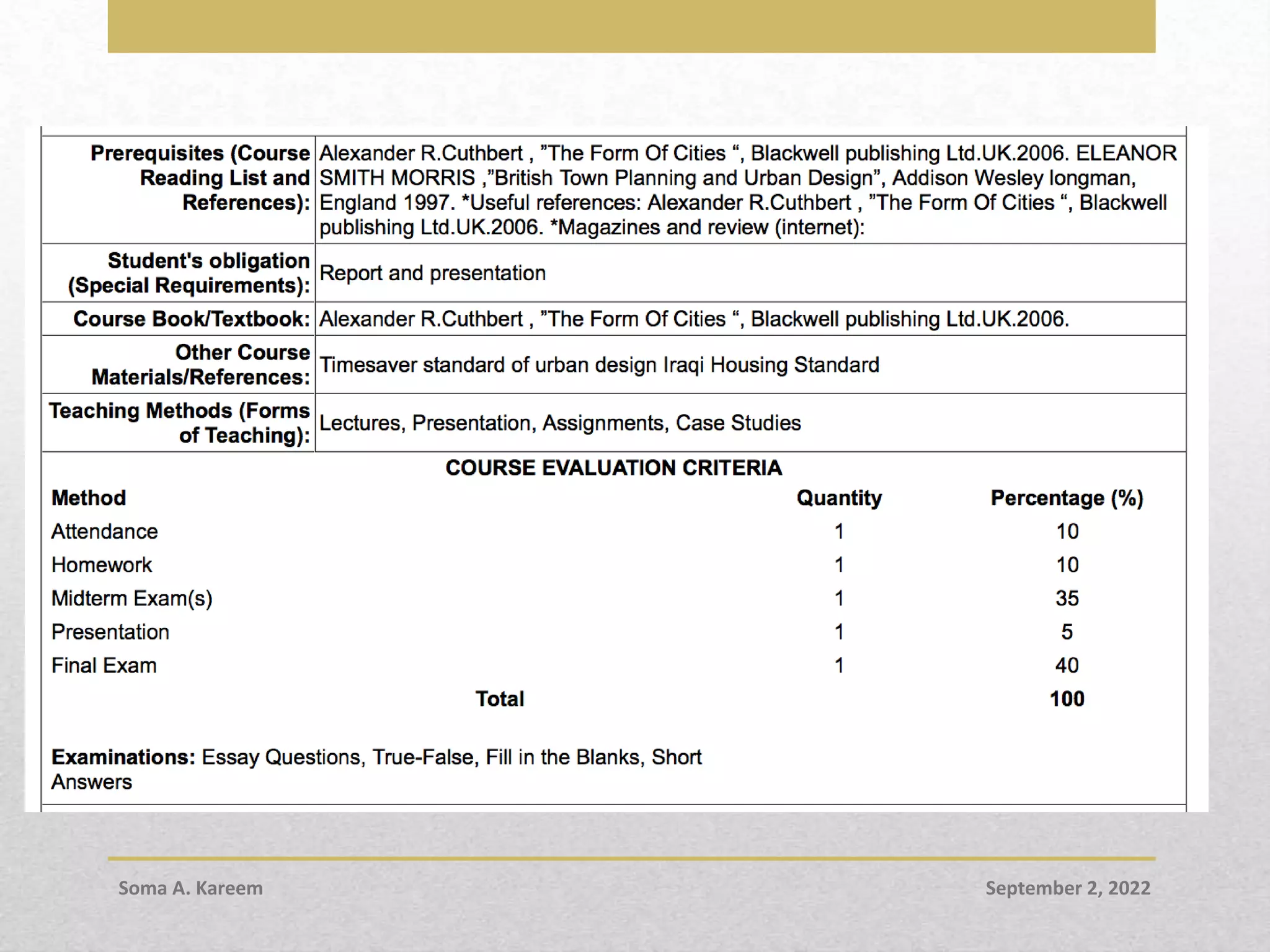Select the 'Course Book/Textbook:' label
The width and height of the screenshot is (1270, 952).
point(191,319)
